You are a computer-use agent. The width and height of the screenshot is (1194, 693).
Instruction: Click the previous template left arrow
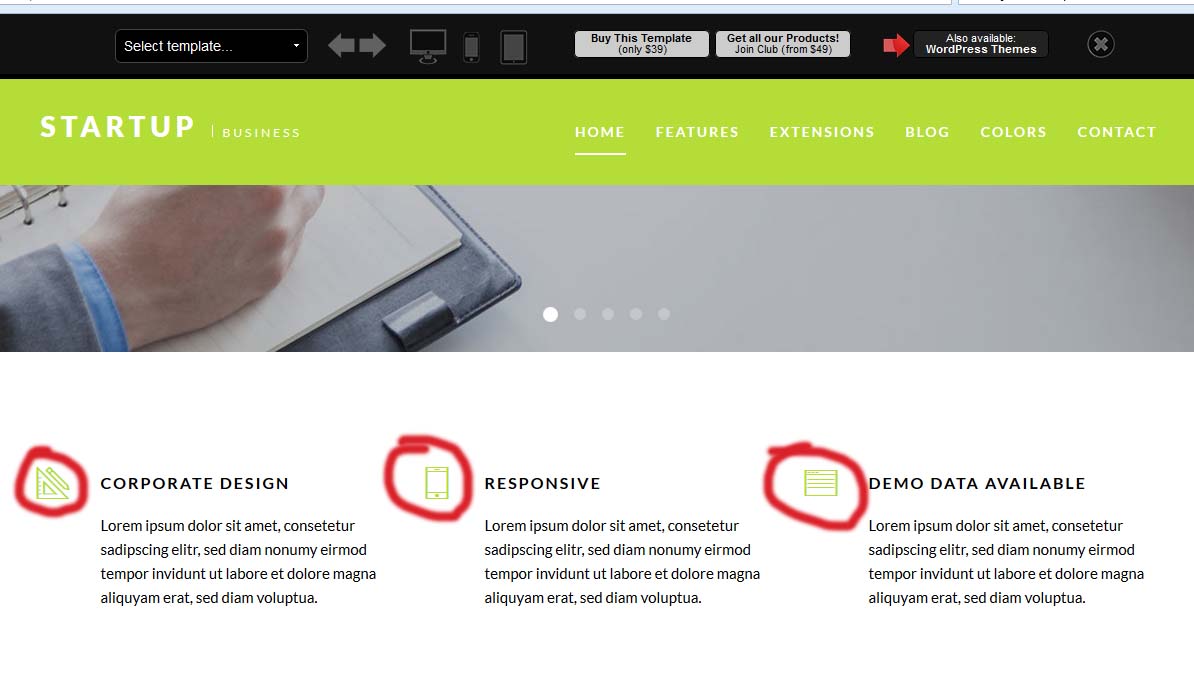pos(341,46)
